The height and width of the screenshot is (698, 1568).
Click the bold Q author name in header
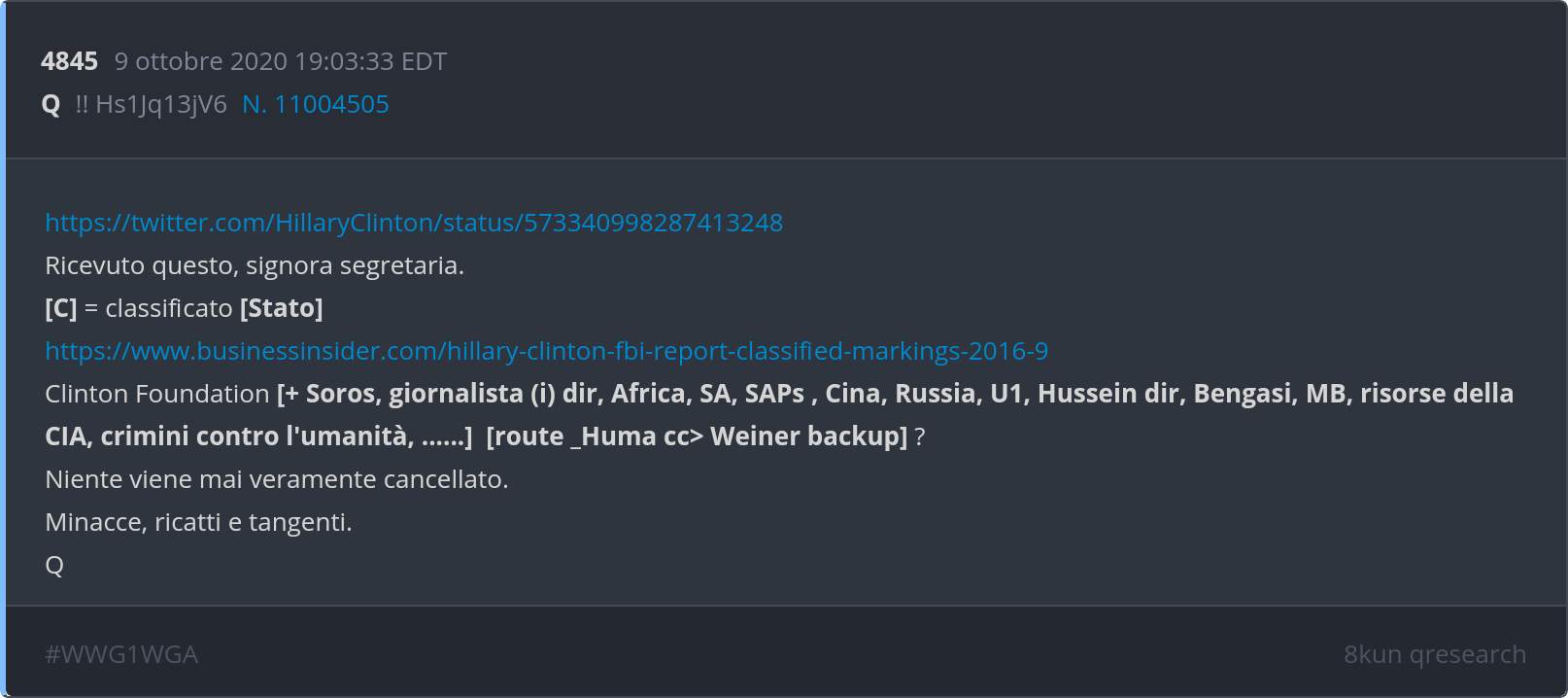pyautogui.click(x=51, y=104)
